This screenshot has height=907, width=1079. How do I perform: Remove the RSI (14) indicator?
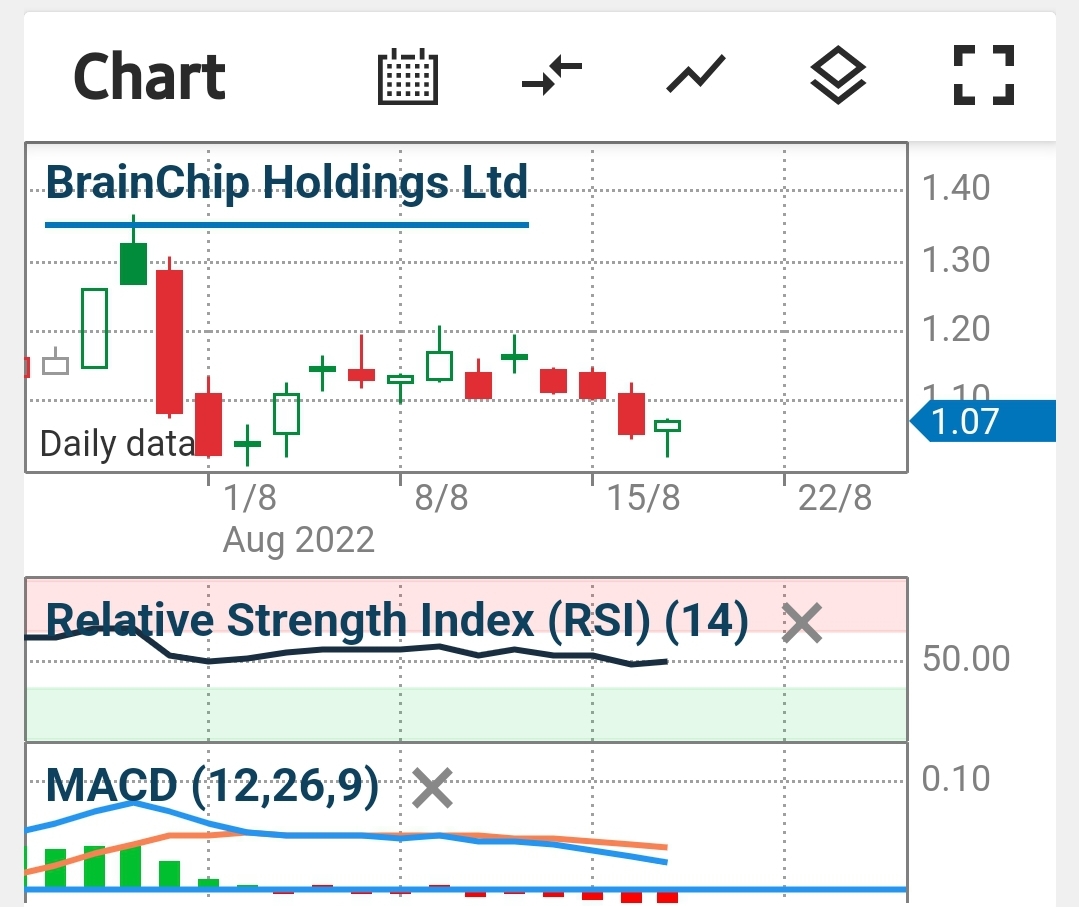coord(802,623)
